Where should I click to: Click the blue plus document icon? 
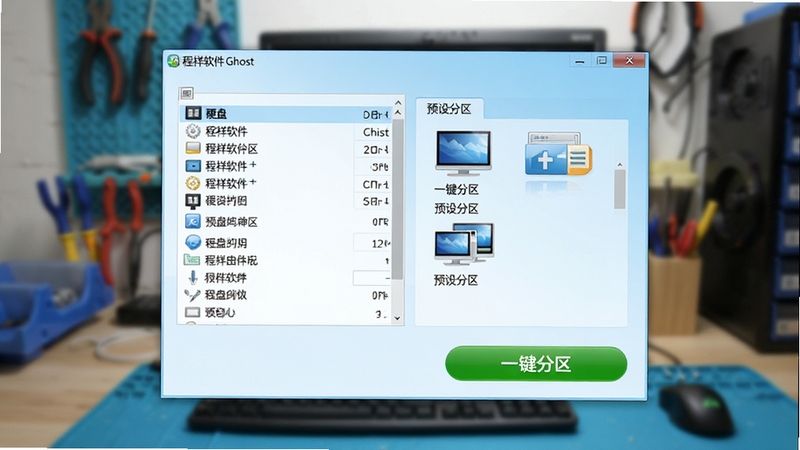coord(558,154)
